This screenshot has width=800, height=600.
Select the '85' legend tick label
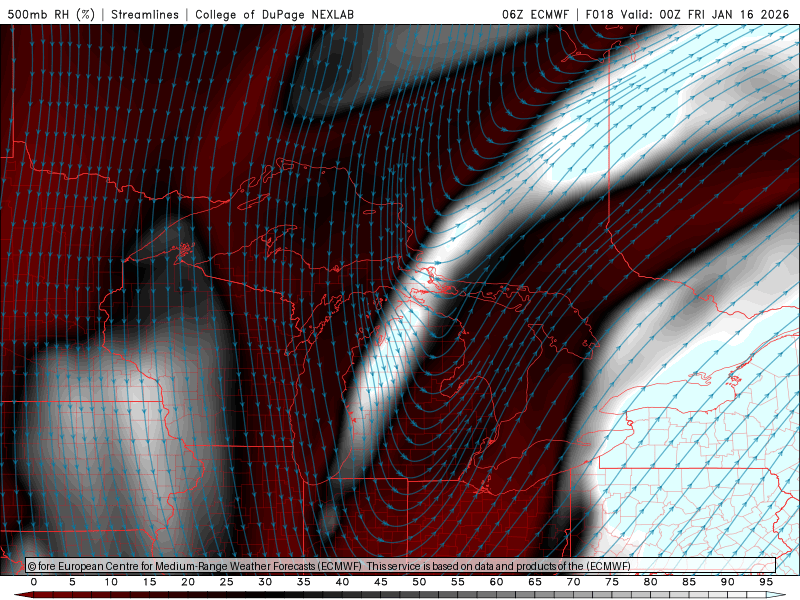(x=689, y=582)
